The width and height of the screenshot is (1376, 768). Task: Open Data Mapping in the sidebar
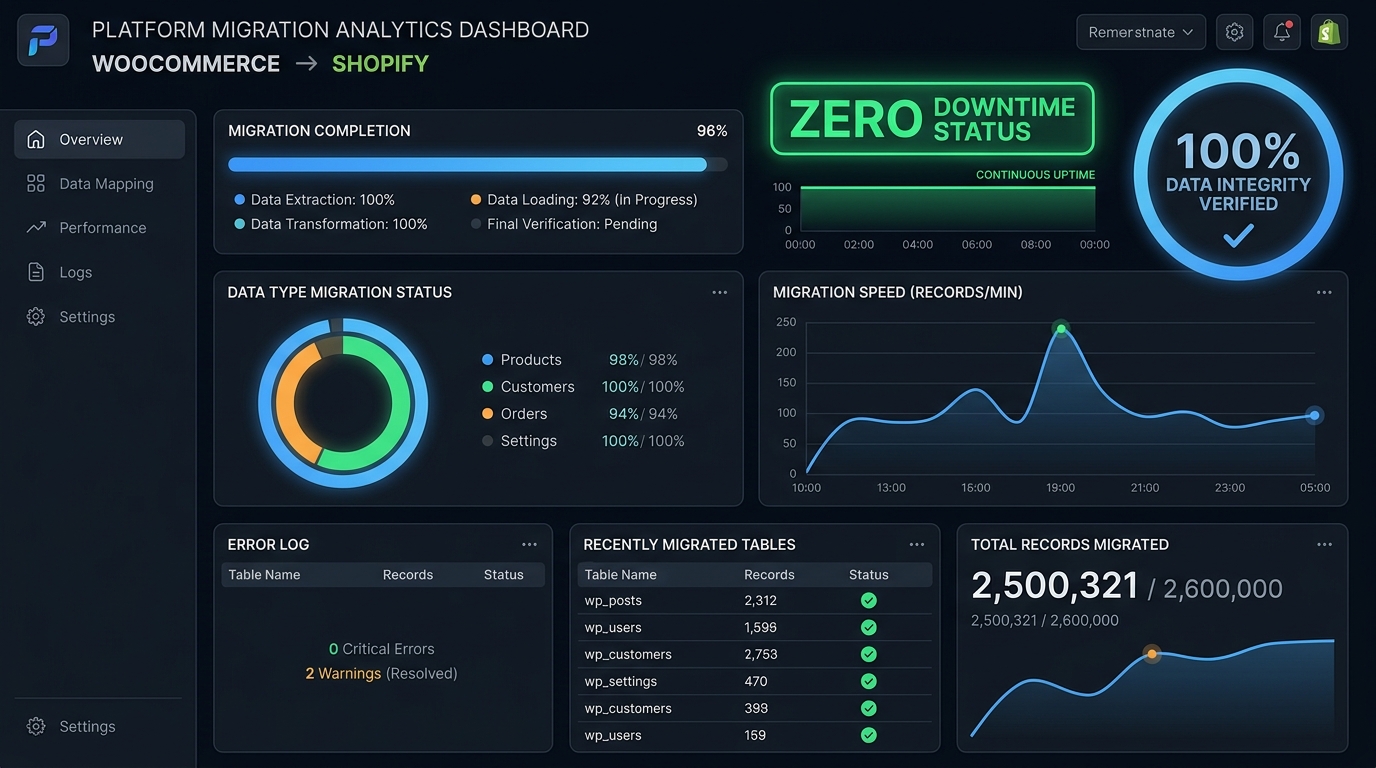click(x=100, y=184)
